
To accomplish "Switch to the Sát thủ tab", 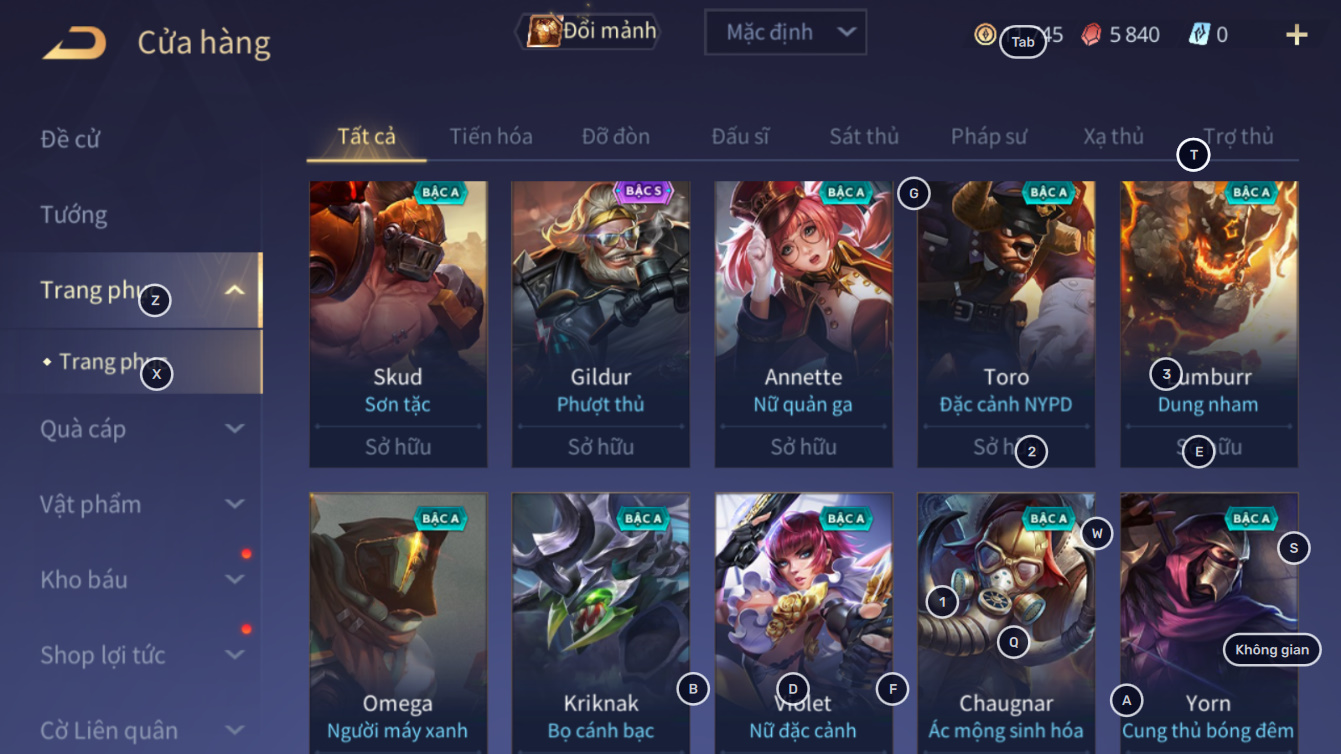I will point(864,136).
